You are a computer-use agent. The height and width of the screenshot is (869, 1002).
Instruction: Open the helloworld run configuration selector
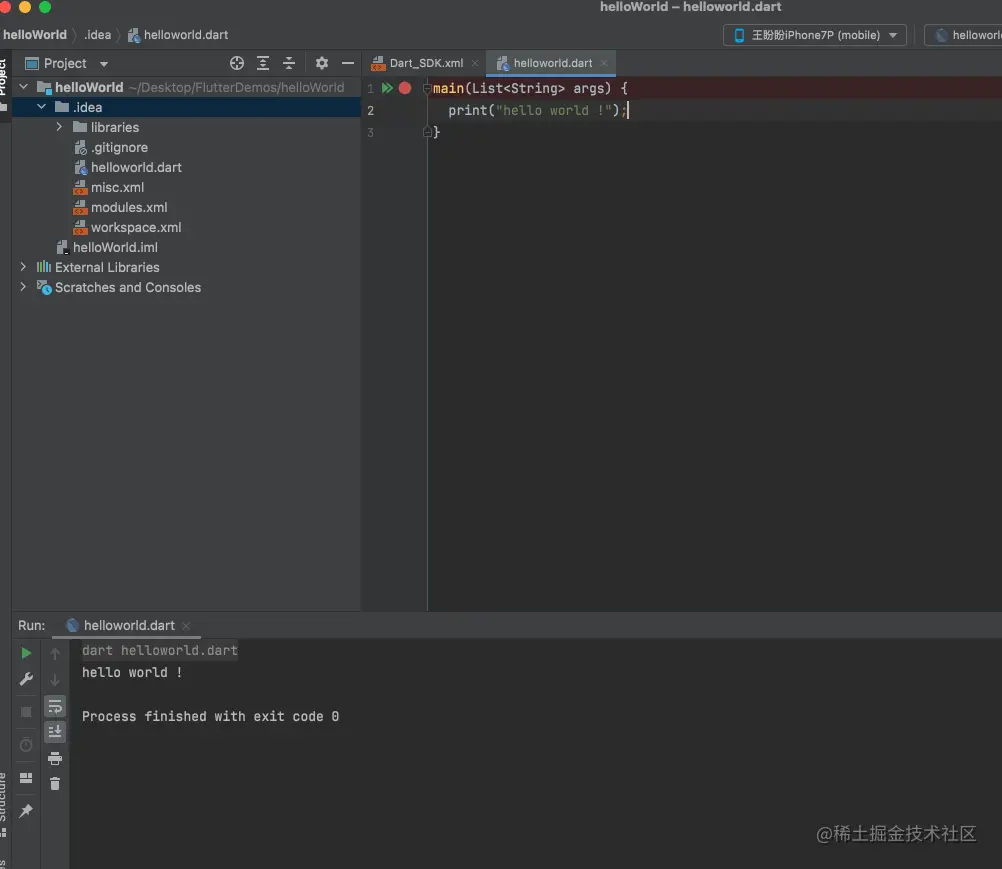pyautogui.click(x=964, y=35)
